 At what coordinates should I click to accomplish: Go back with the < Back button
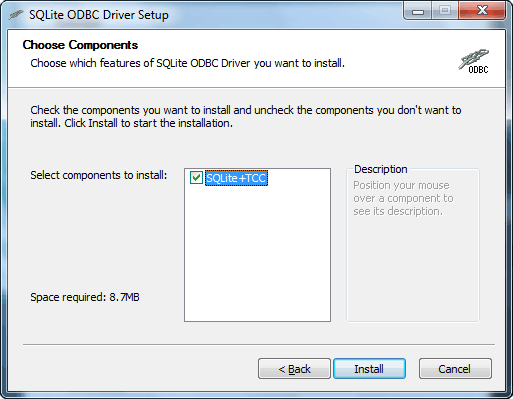pyautogui.click(x=294, y=369)
